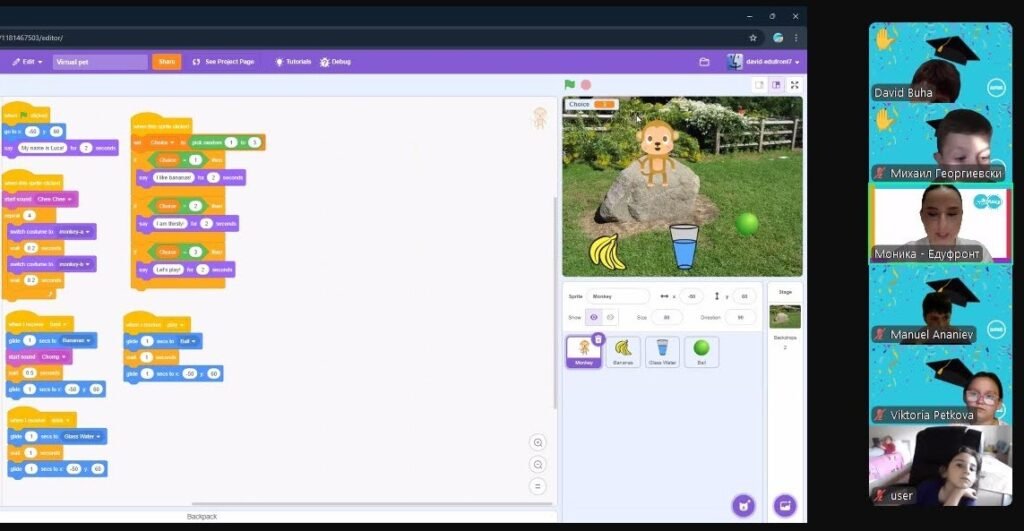Click the green ball on the stage
Viewport: 1024px width, 531px height.
[746, 224]
